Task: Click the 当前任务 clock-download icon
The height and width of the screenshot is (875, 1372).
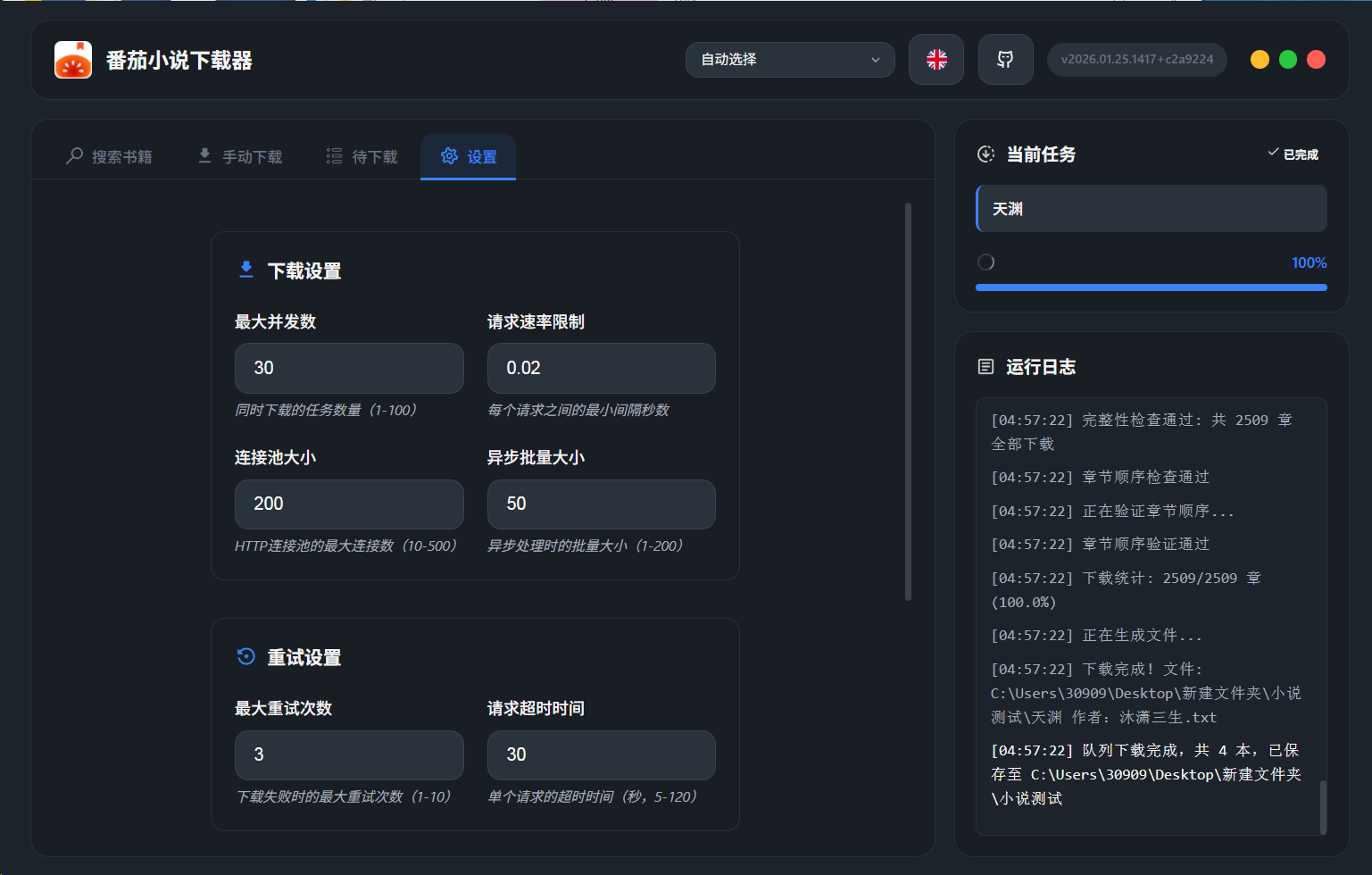Action: (985, 154)
